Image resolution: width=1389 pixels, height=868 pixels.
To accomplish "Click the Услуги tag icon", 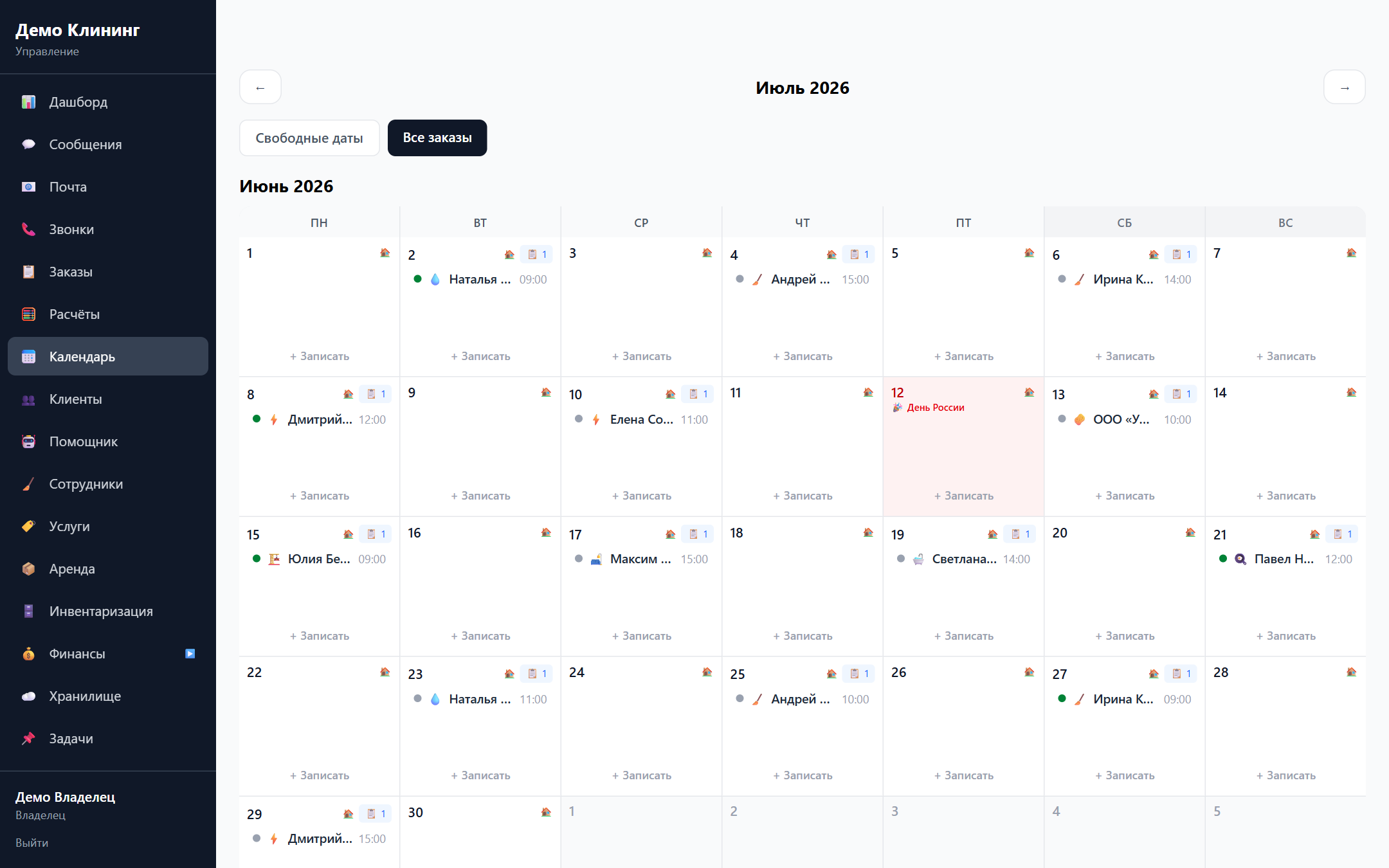I will [28, 527].
